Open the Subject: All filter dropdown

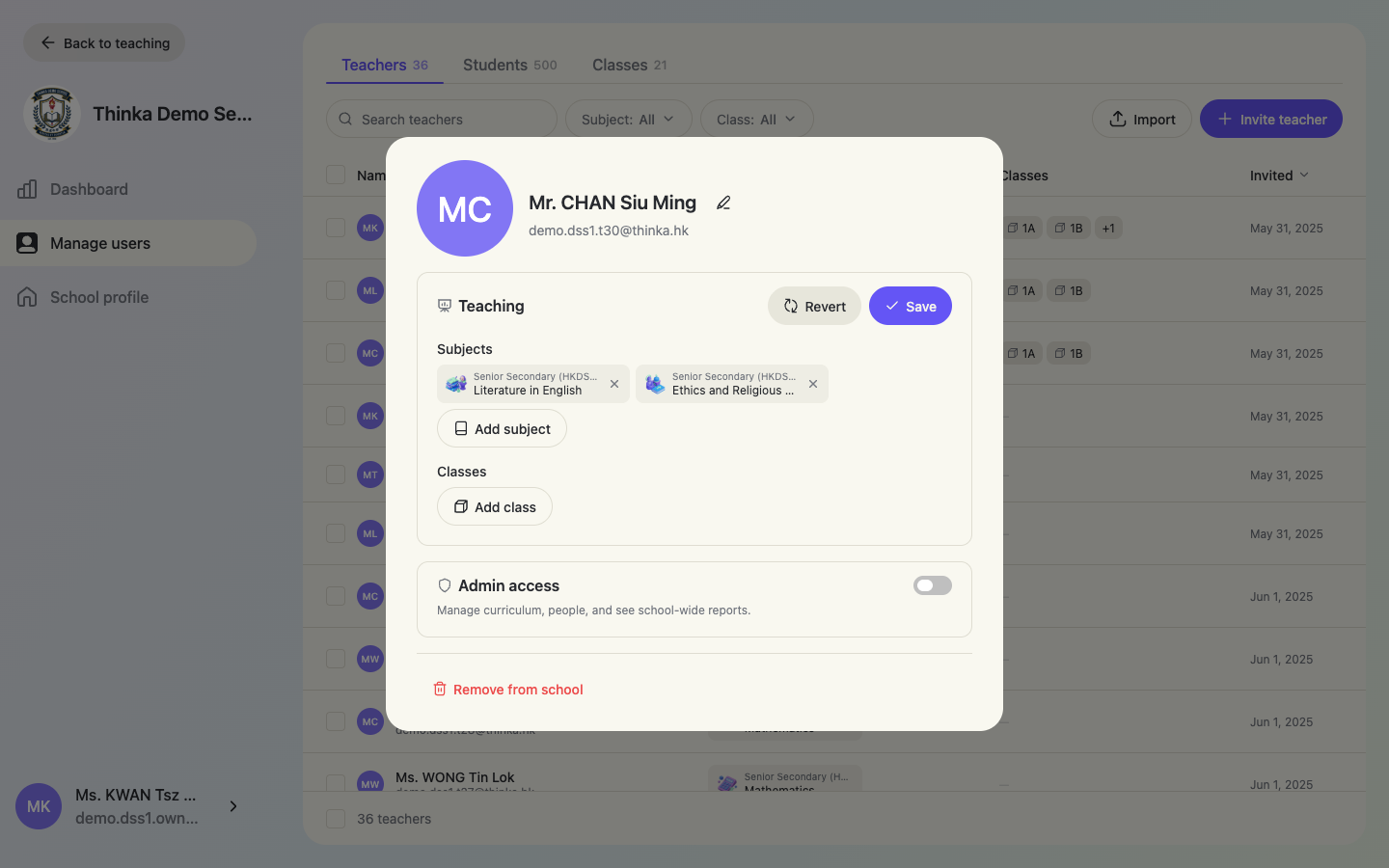click(629, 119)
